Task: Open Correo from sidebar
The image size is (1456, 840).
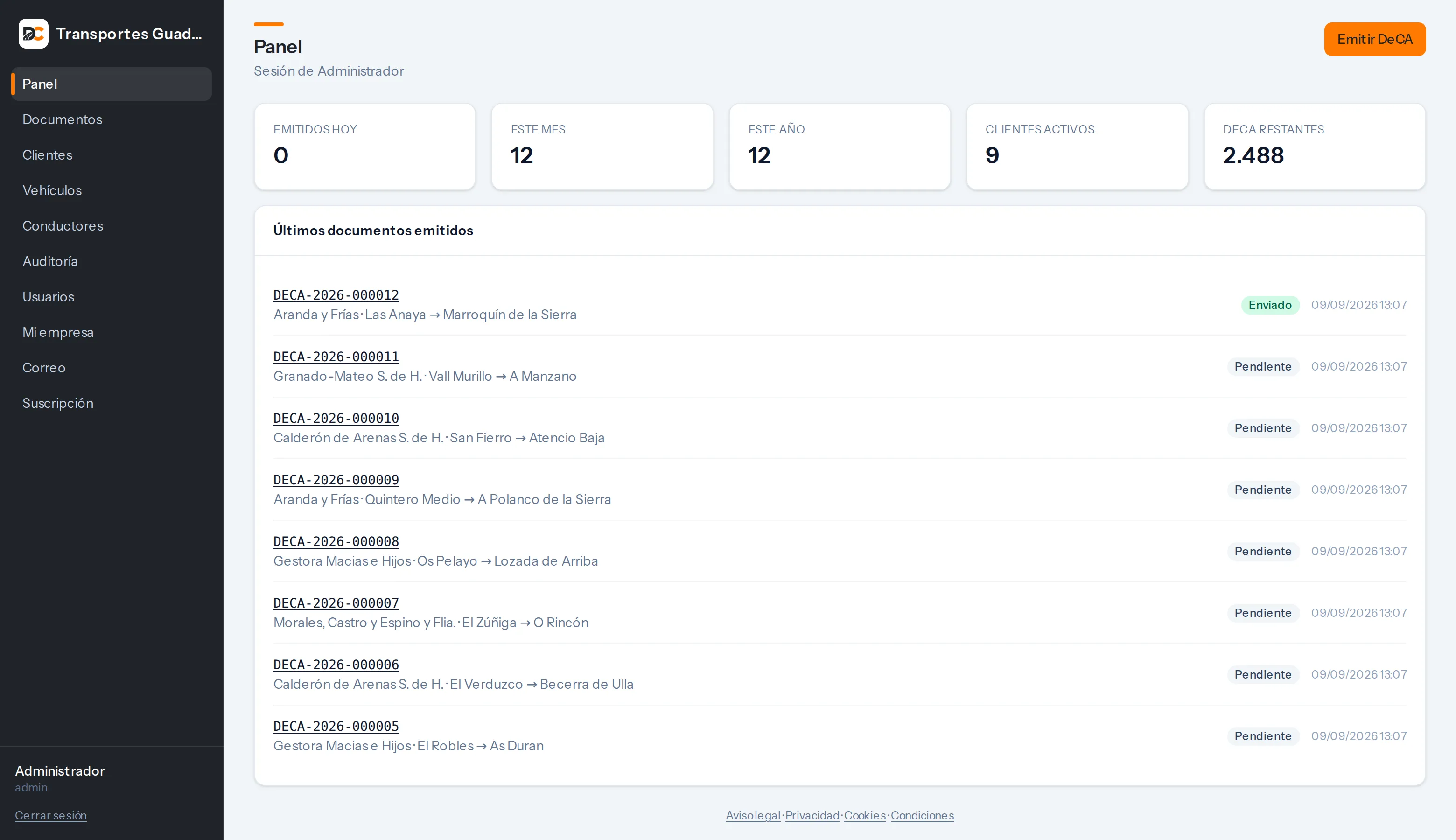Action: click(x=112, y=368)
